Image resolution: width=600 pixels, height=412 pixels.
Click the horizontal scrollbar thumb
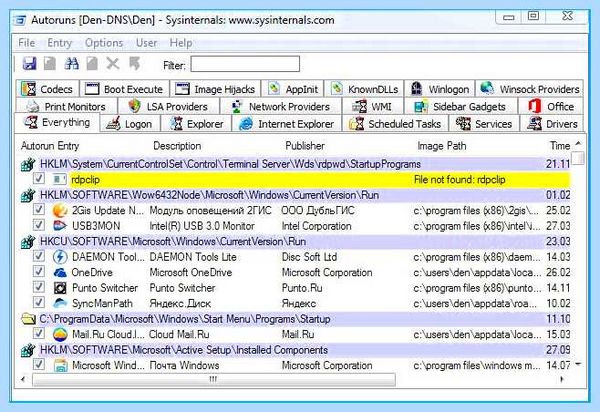[214, 379]
